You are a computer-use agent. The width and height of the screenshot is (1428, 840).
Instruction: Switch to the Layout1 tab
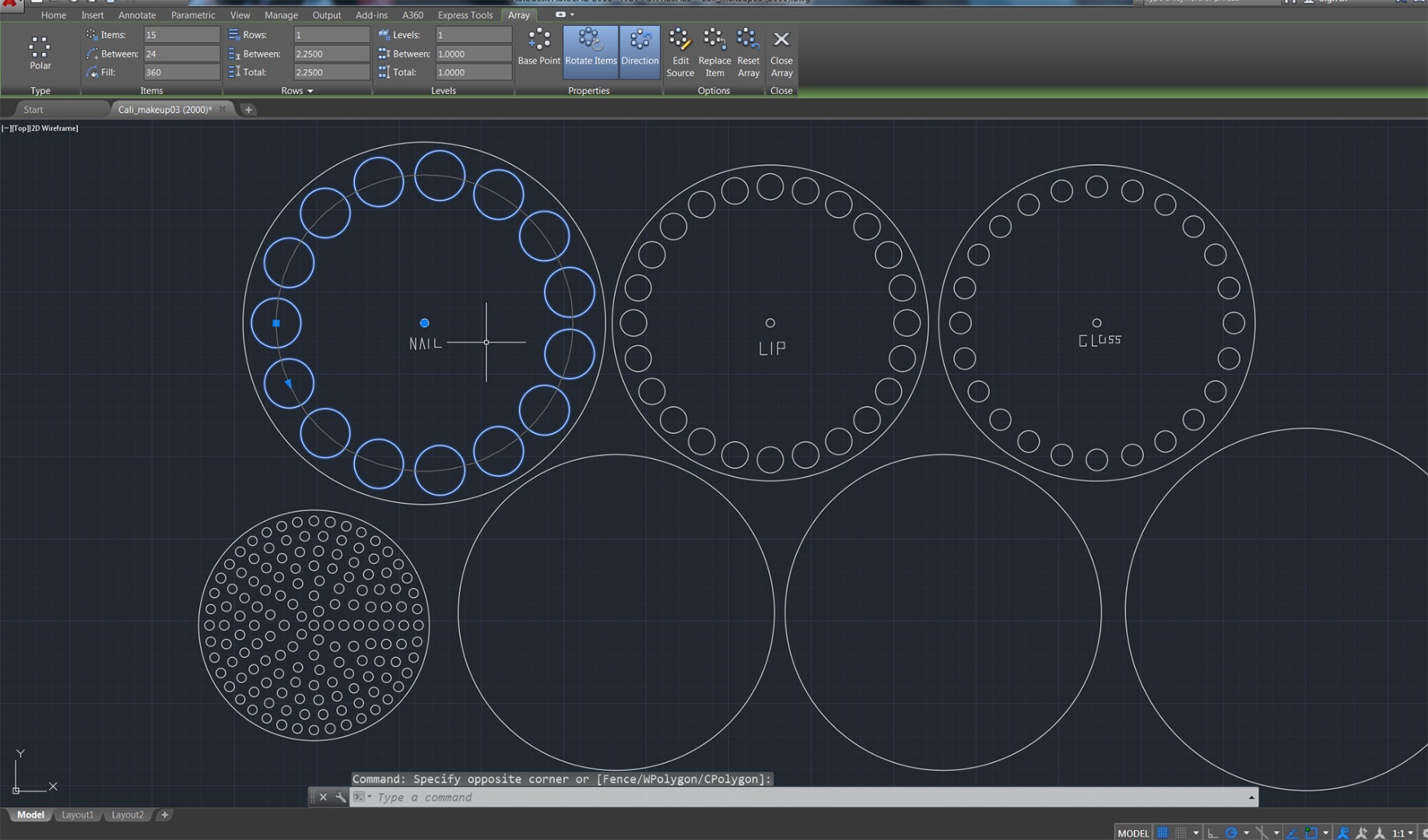point(78,814)
